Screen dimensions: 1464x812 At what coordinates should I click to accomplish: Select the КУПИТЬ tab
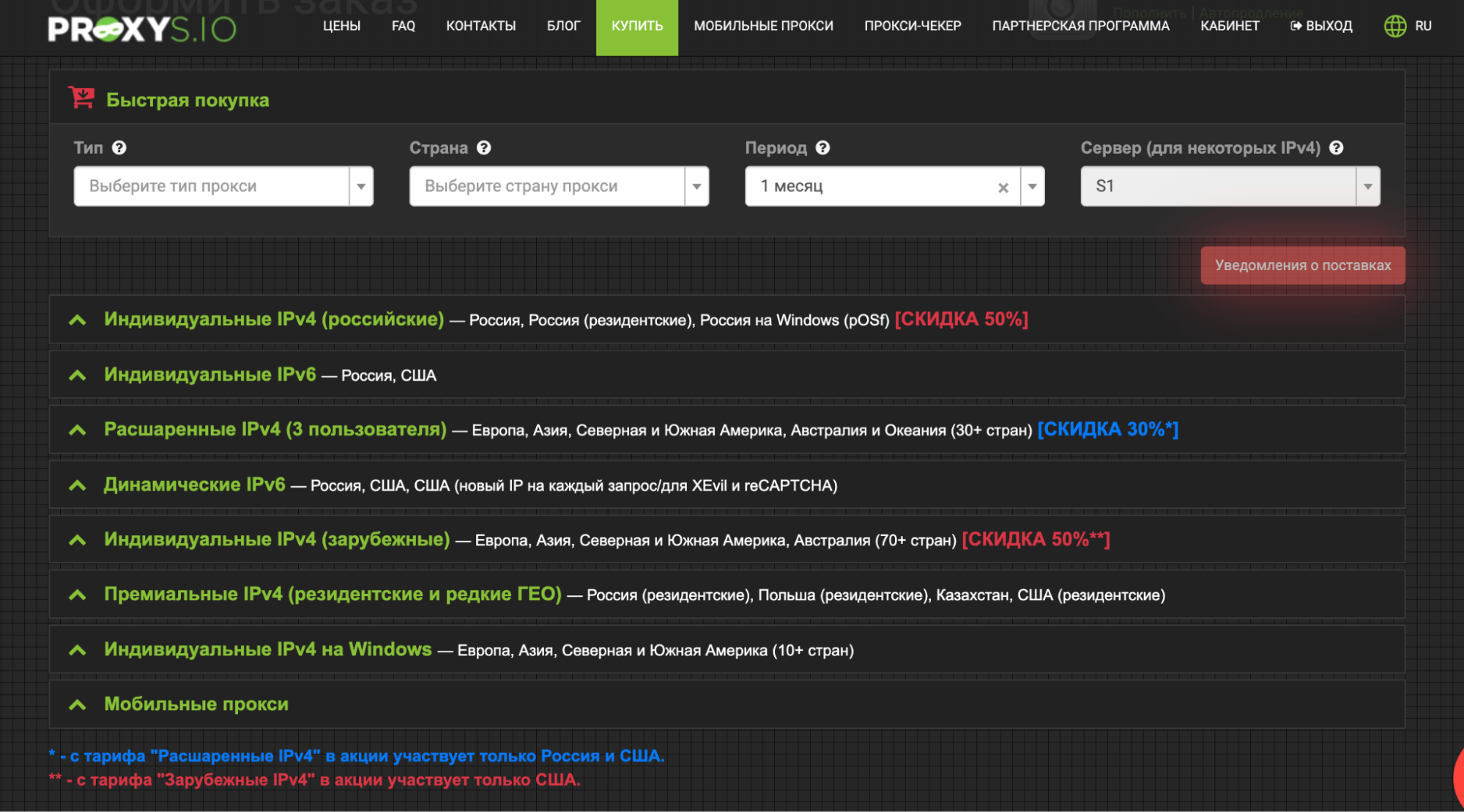[x=637, y=27]
